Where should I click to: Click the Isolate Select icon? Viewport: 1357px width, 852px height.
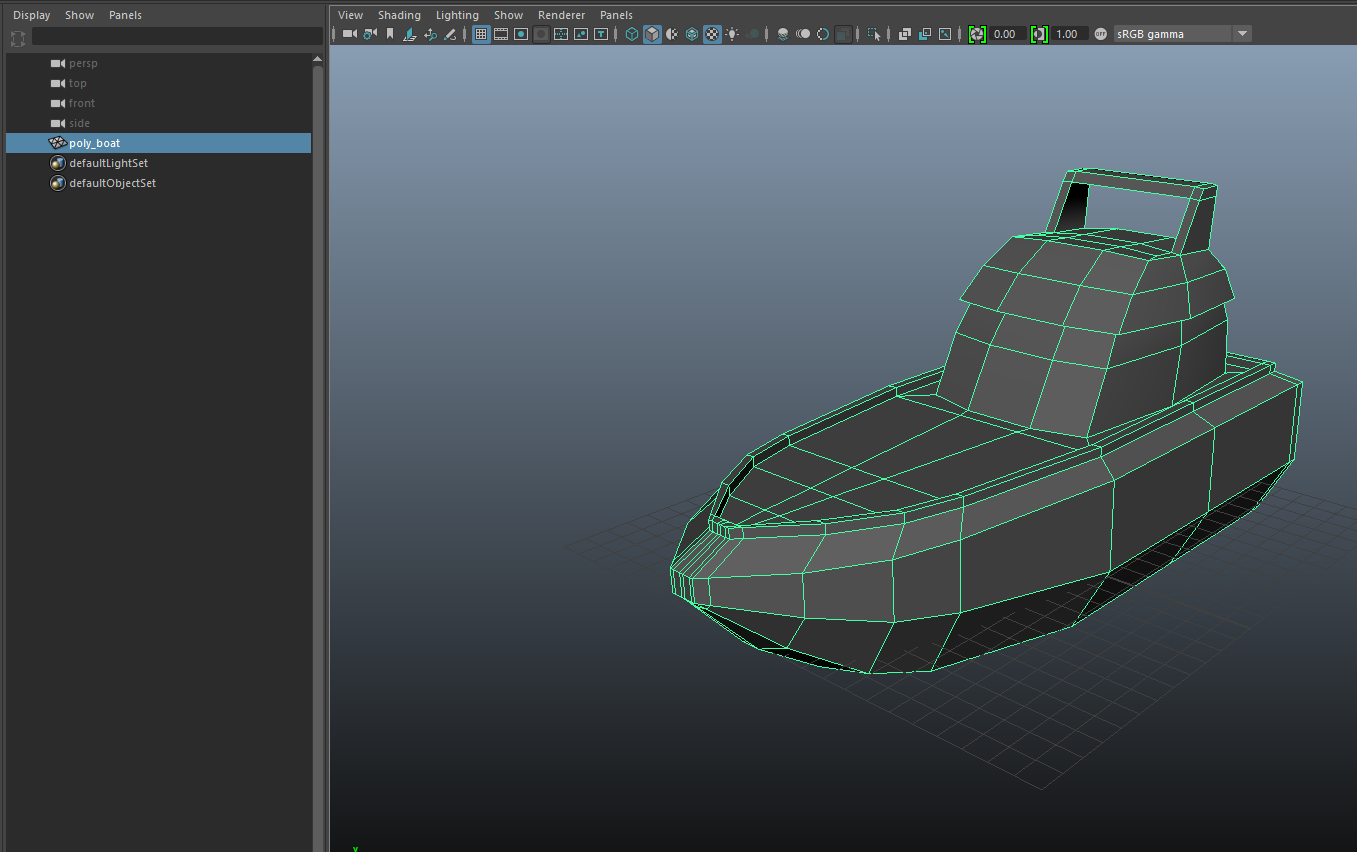[874, 34]
